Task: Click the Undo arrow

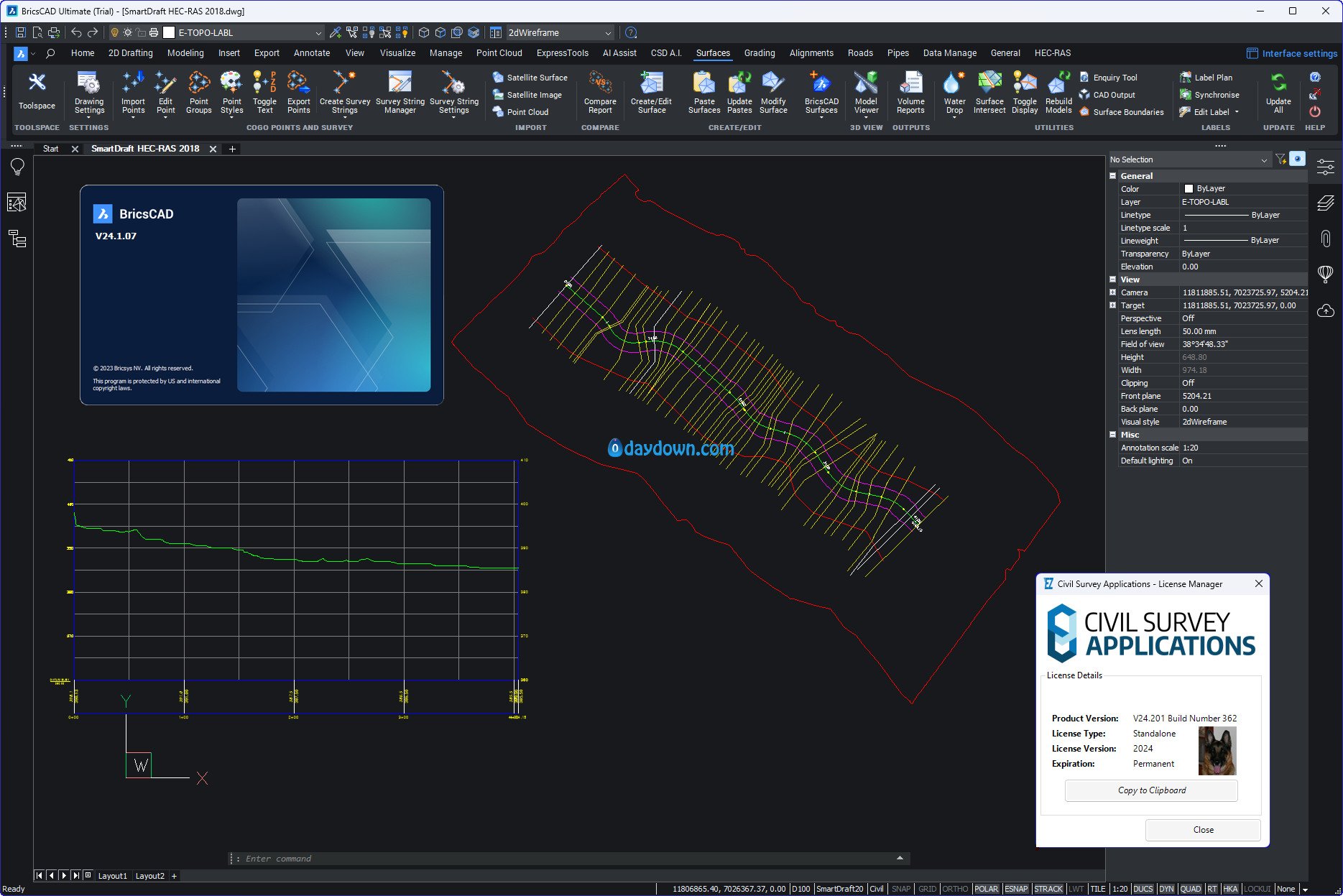Action: 76,32
